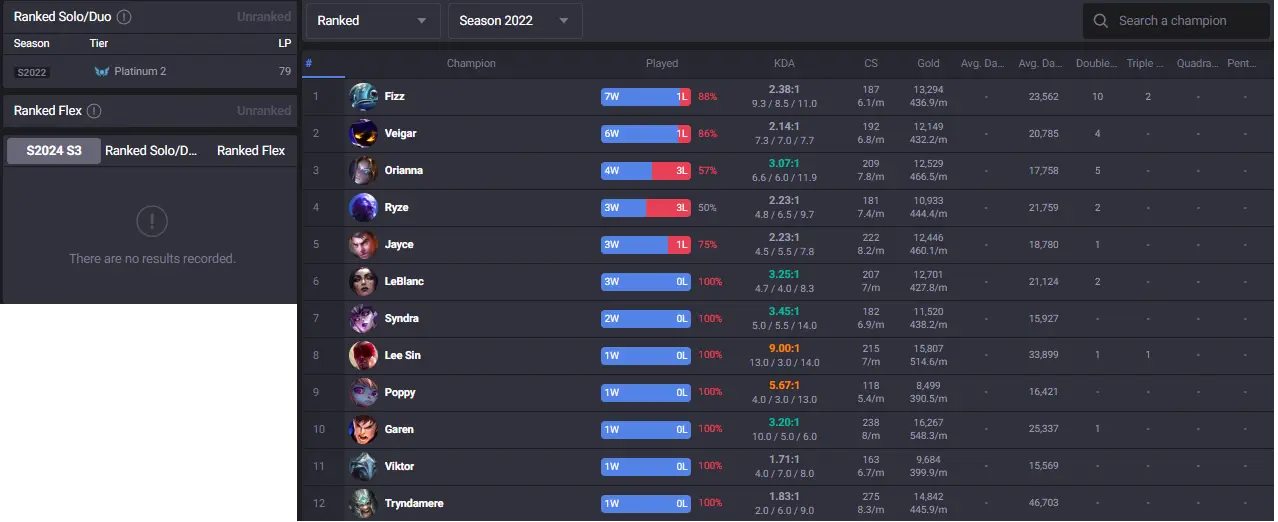The width and height of the screenshot is (1278, 522).
Task: Switch to the Ranked Flex tab
Action: pos(251,151)
